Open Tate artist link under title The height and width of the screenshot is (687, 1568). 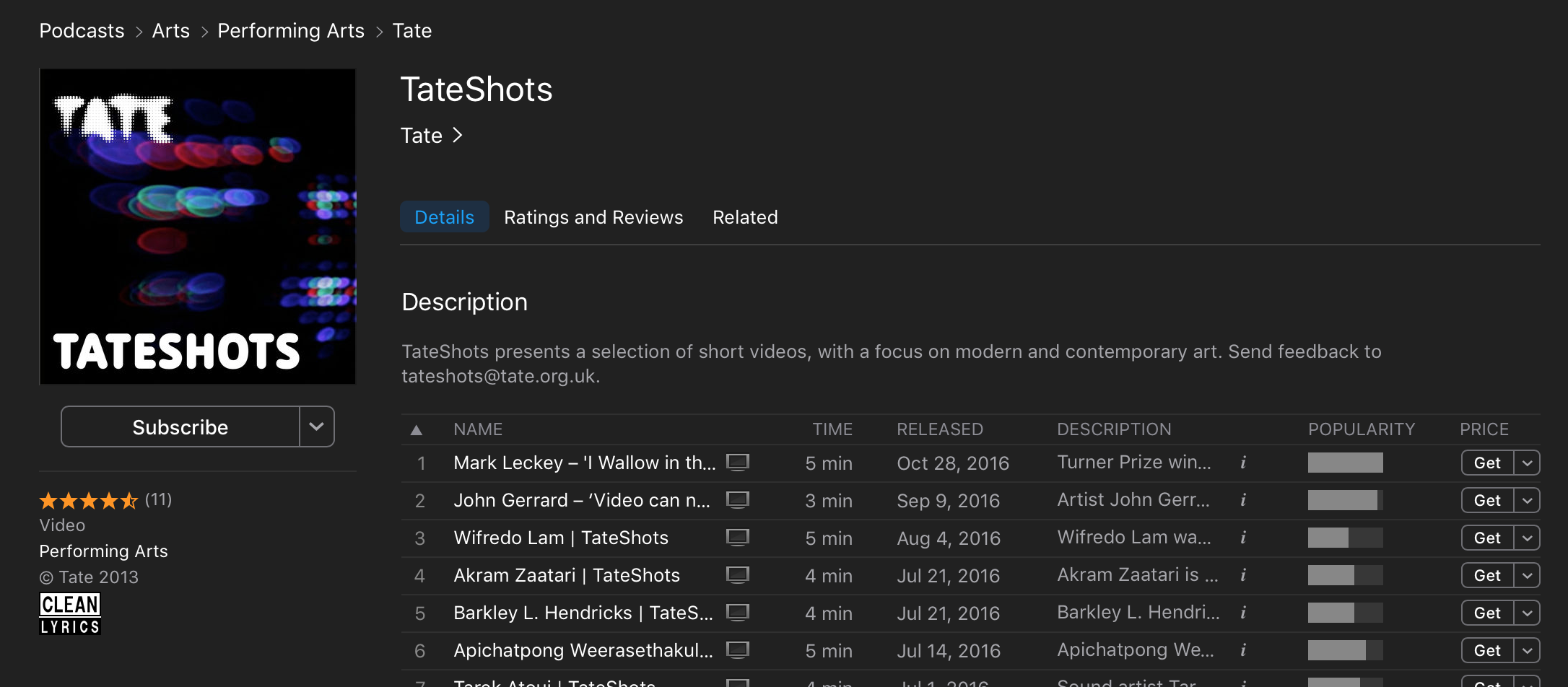[x=432, y=136]
